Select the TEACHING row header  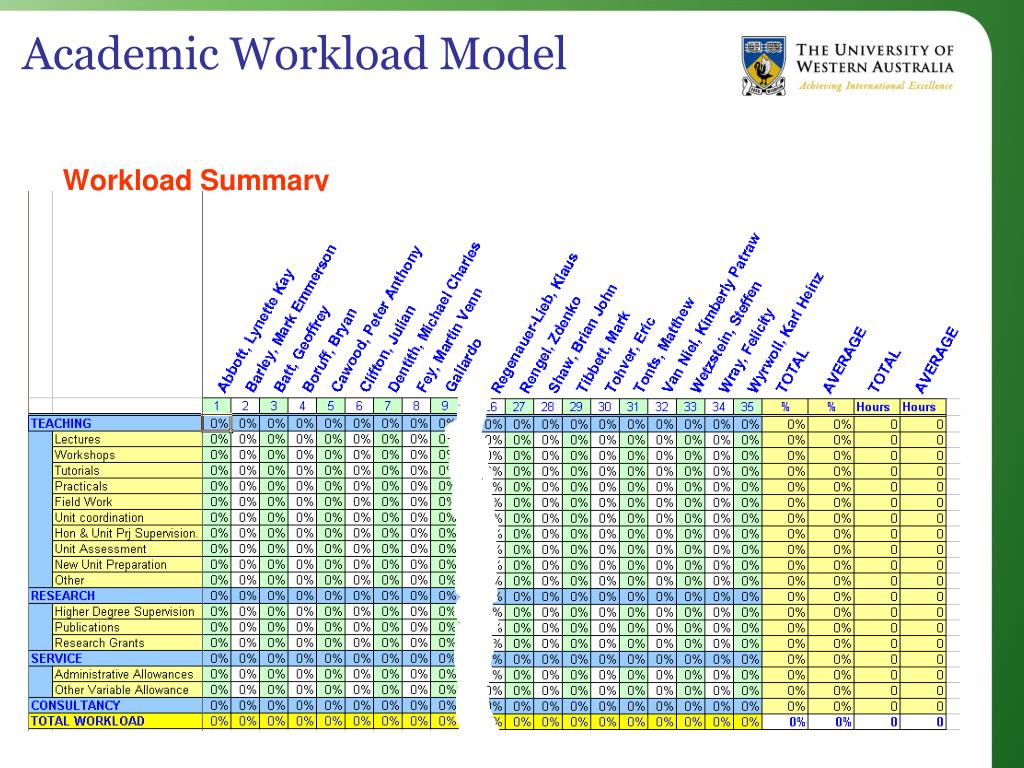116,423
